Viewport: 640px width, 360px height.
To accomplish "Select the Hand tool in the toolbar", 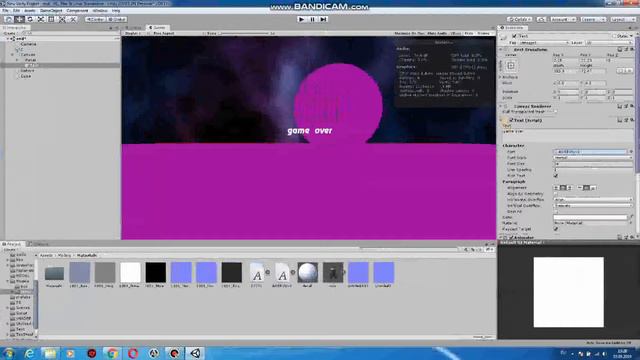I will pos(9,19).
